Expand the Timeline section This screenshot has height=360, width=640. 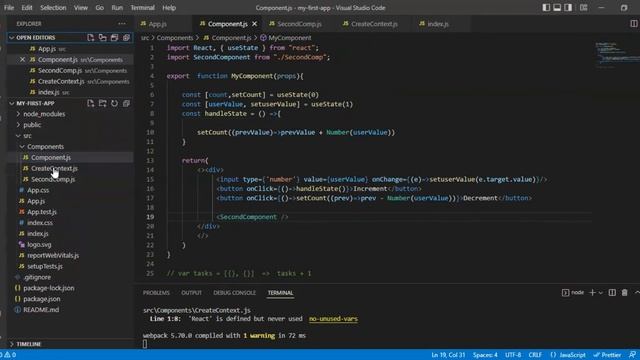coord(29,344)
